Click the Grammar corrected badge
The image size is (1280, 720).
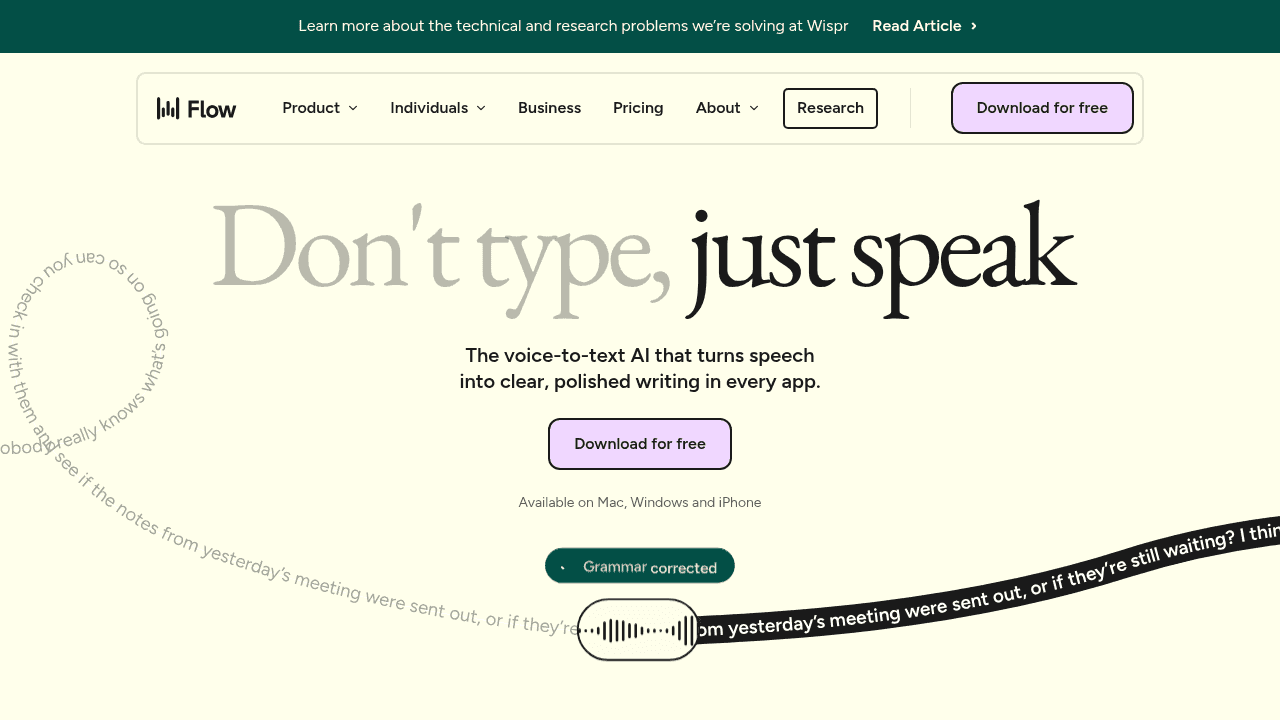coord(640,566)
